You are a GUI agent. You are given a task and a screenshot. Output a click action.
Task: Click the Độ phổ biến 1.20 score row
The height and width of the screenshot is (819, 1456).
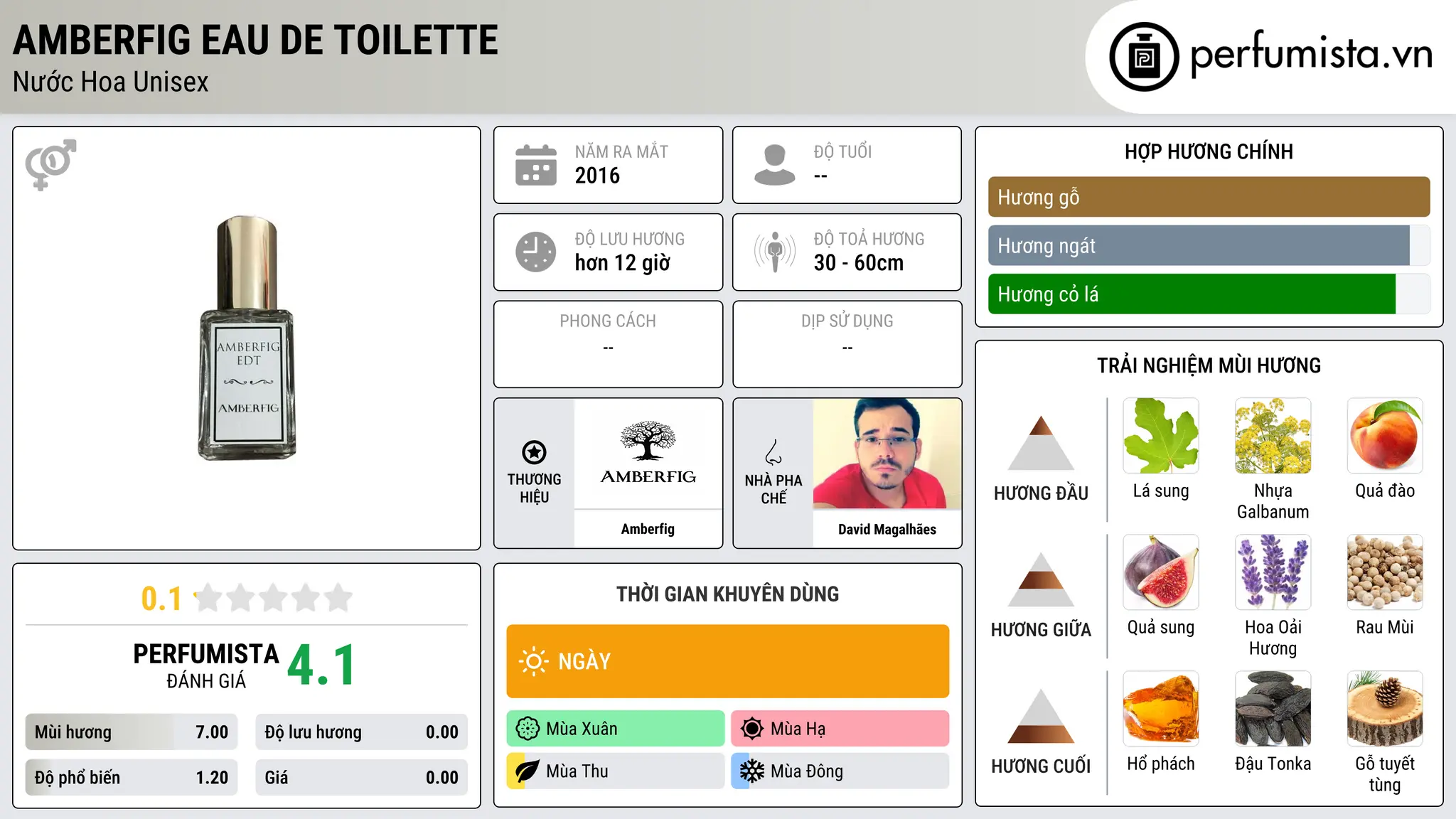[132, 778]
